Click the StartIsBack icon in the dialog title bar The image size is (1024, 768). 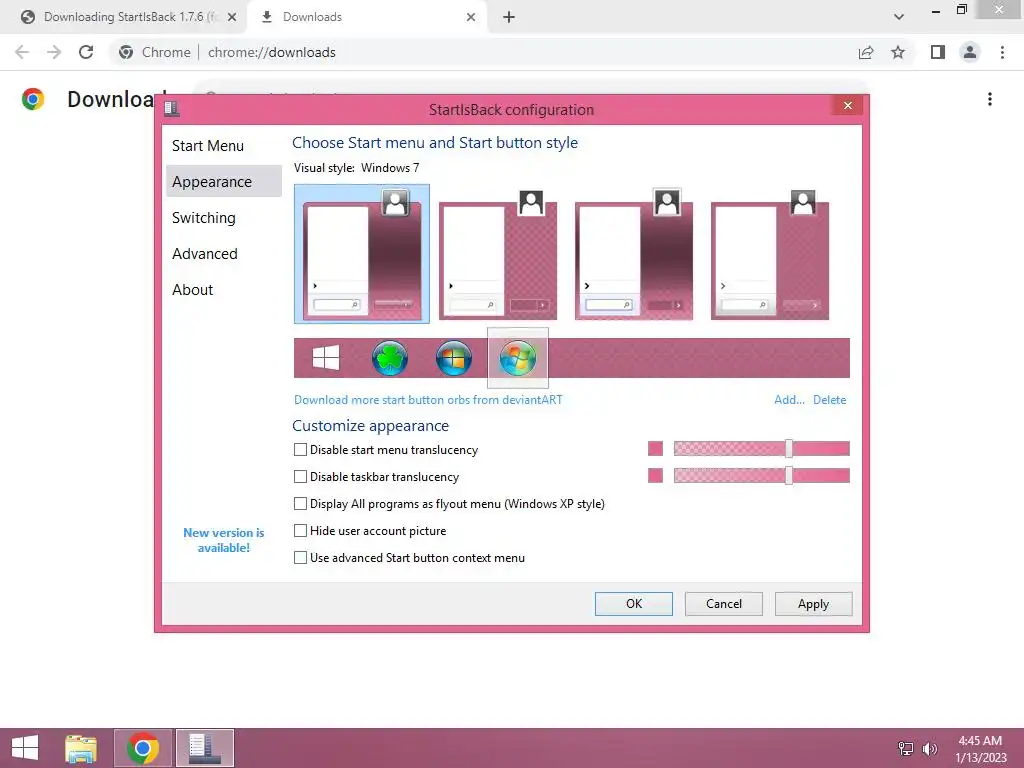click(172, 108)
